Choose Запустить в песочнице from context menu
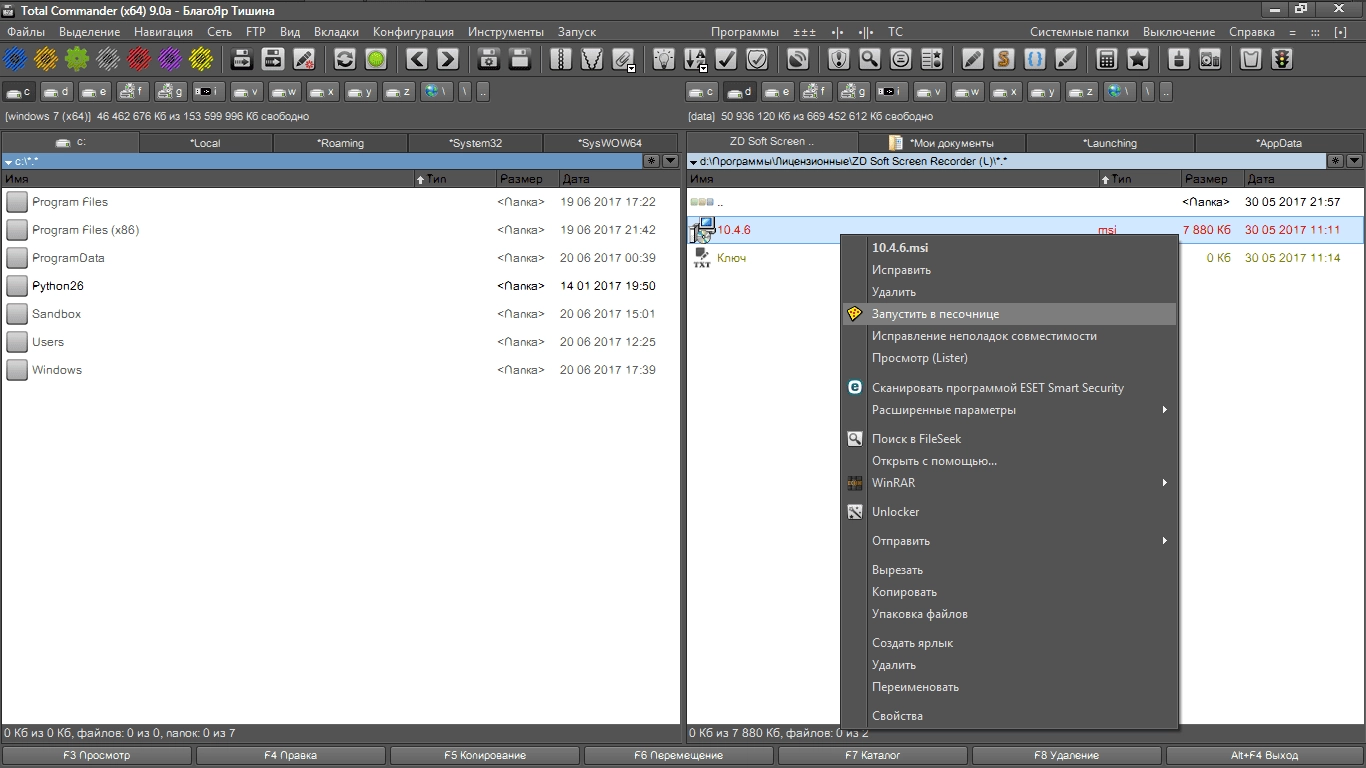This screenshot has height=768, width=1366. (x=1009, y=314)
